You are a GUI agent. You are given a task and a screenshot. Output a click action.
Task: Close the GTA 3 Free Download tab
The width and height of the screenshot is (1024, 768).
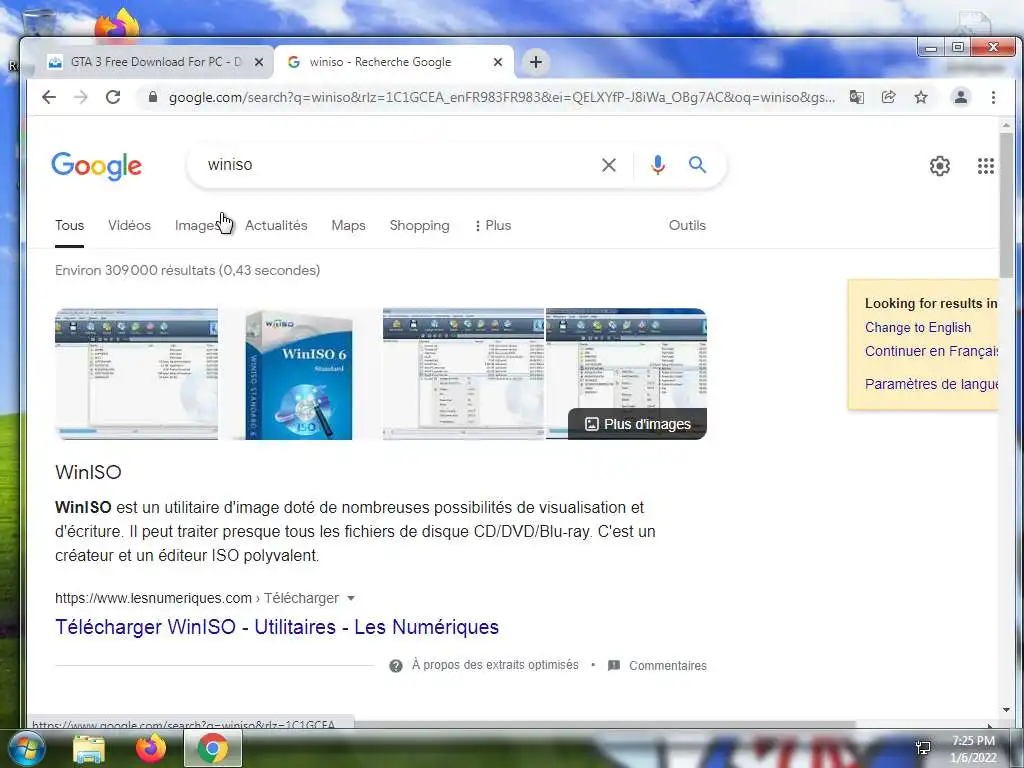pos(259,62)
